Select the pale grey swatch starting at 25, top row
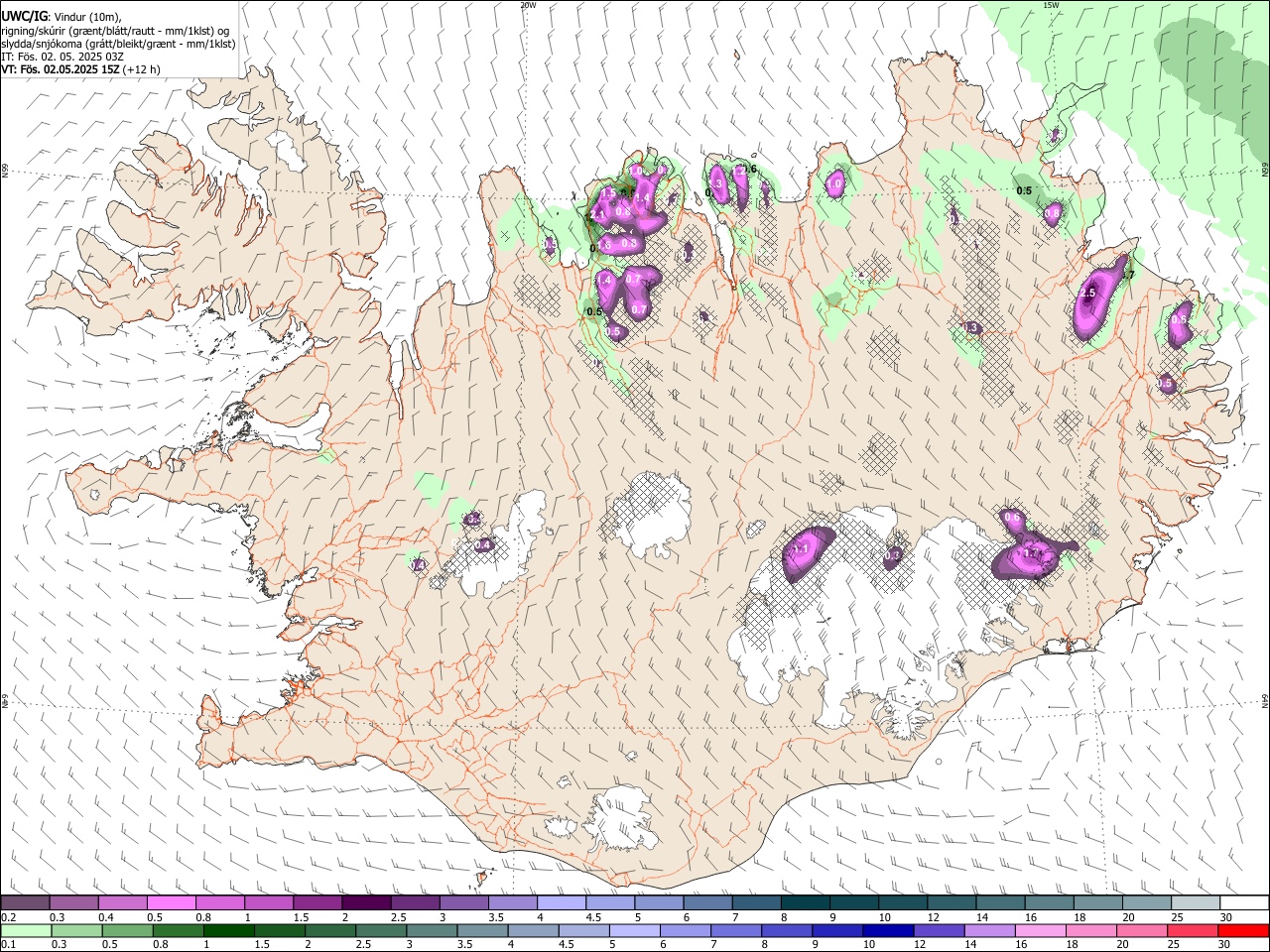 coord(1196,903)
